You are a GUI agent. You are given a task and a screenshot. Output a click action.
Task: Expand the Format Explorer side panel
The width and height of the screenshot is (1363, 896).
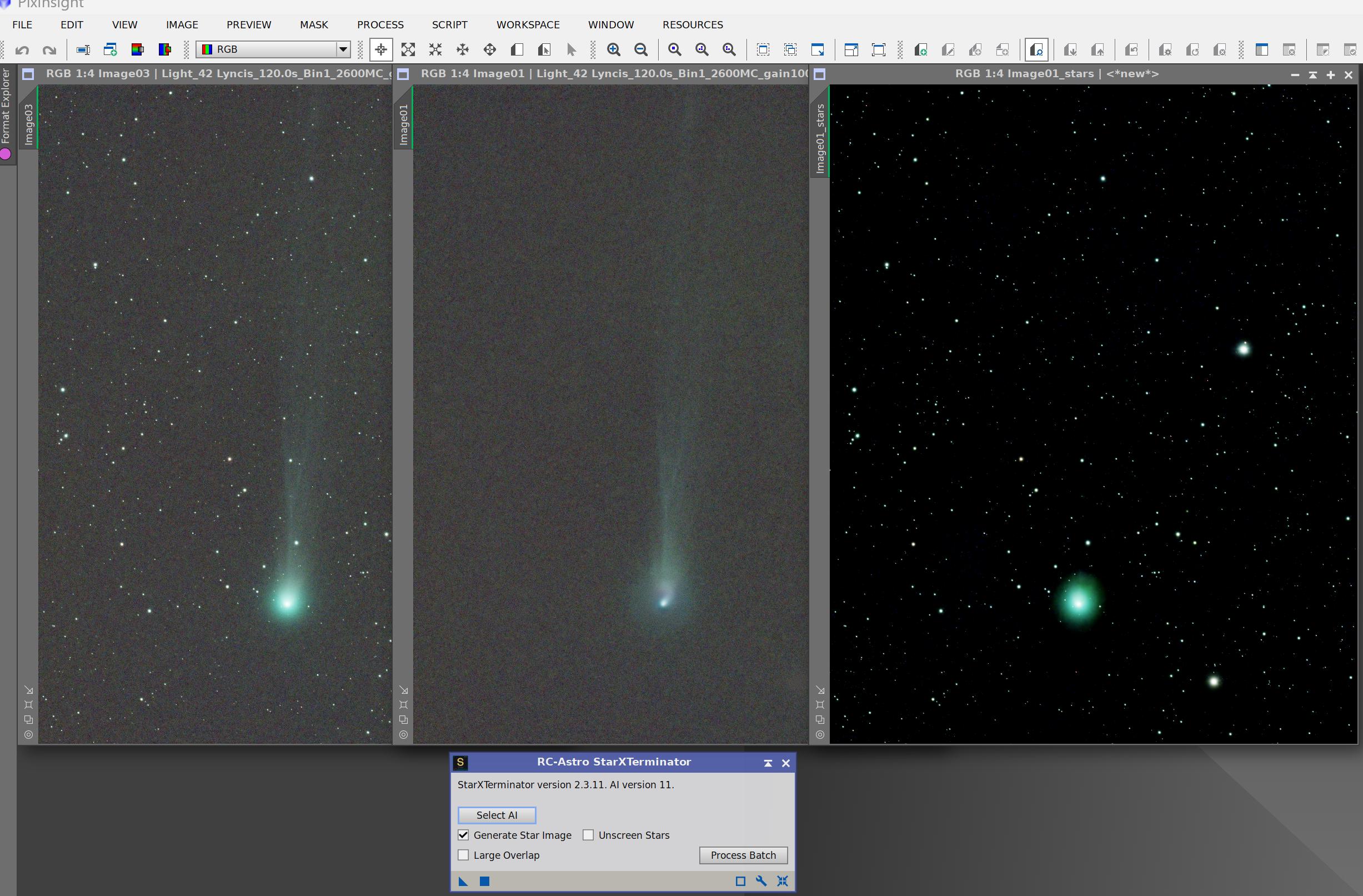[x=6, y=106]
